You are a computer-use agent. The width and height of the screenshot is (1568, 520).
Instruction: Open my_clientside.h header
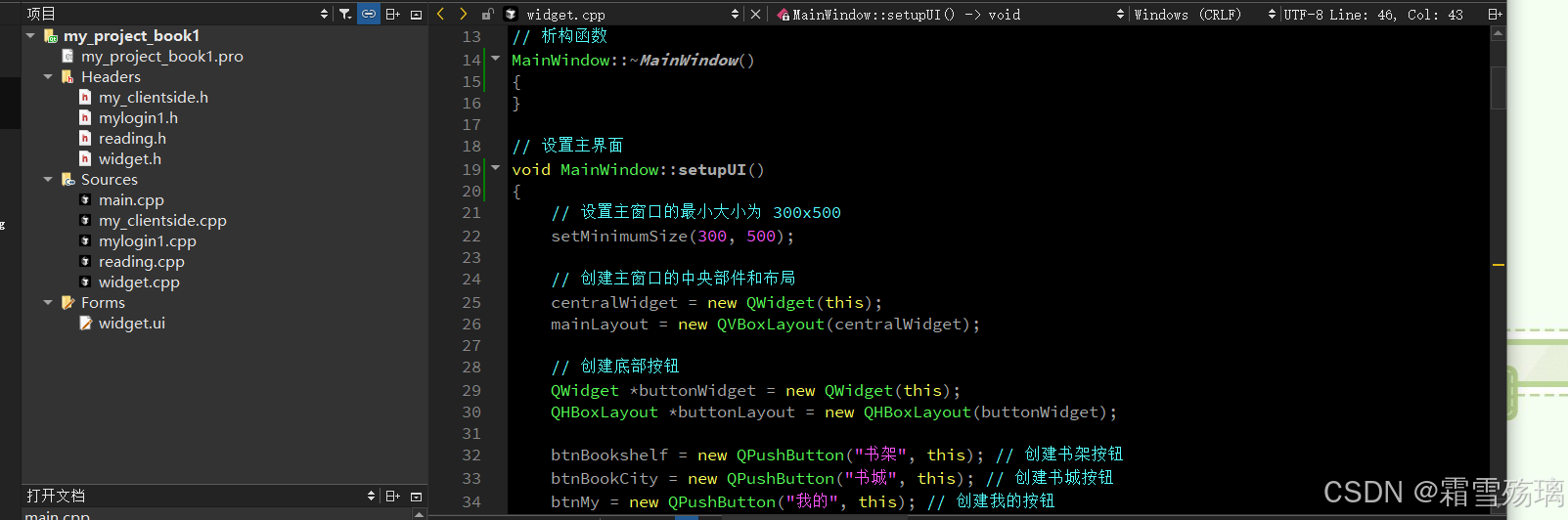tap(154, 97)
